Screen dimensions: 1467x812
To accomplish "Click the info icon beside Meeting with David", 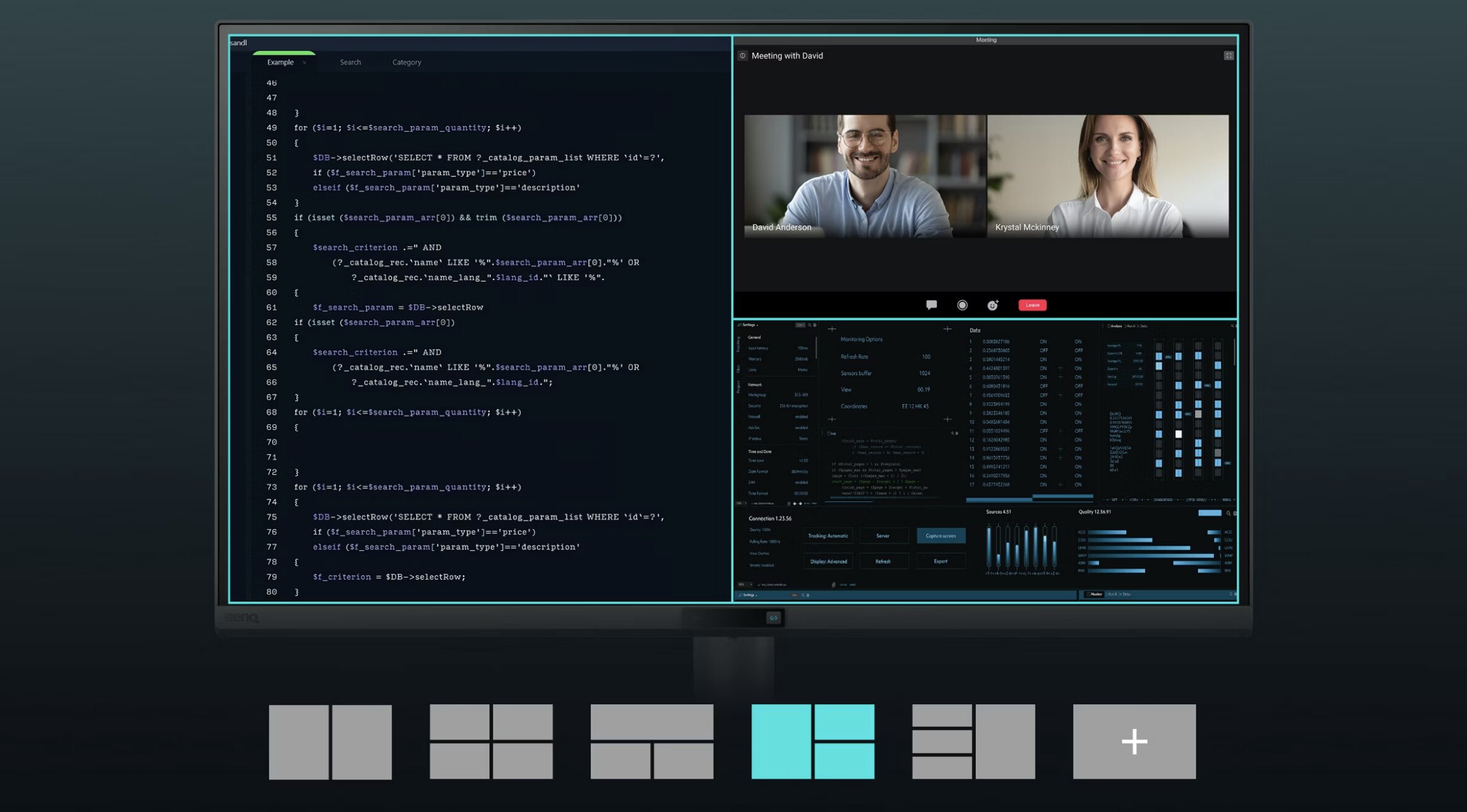I will (x=742, y=56).
